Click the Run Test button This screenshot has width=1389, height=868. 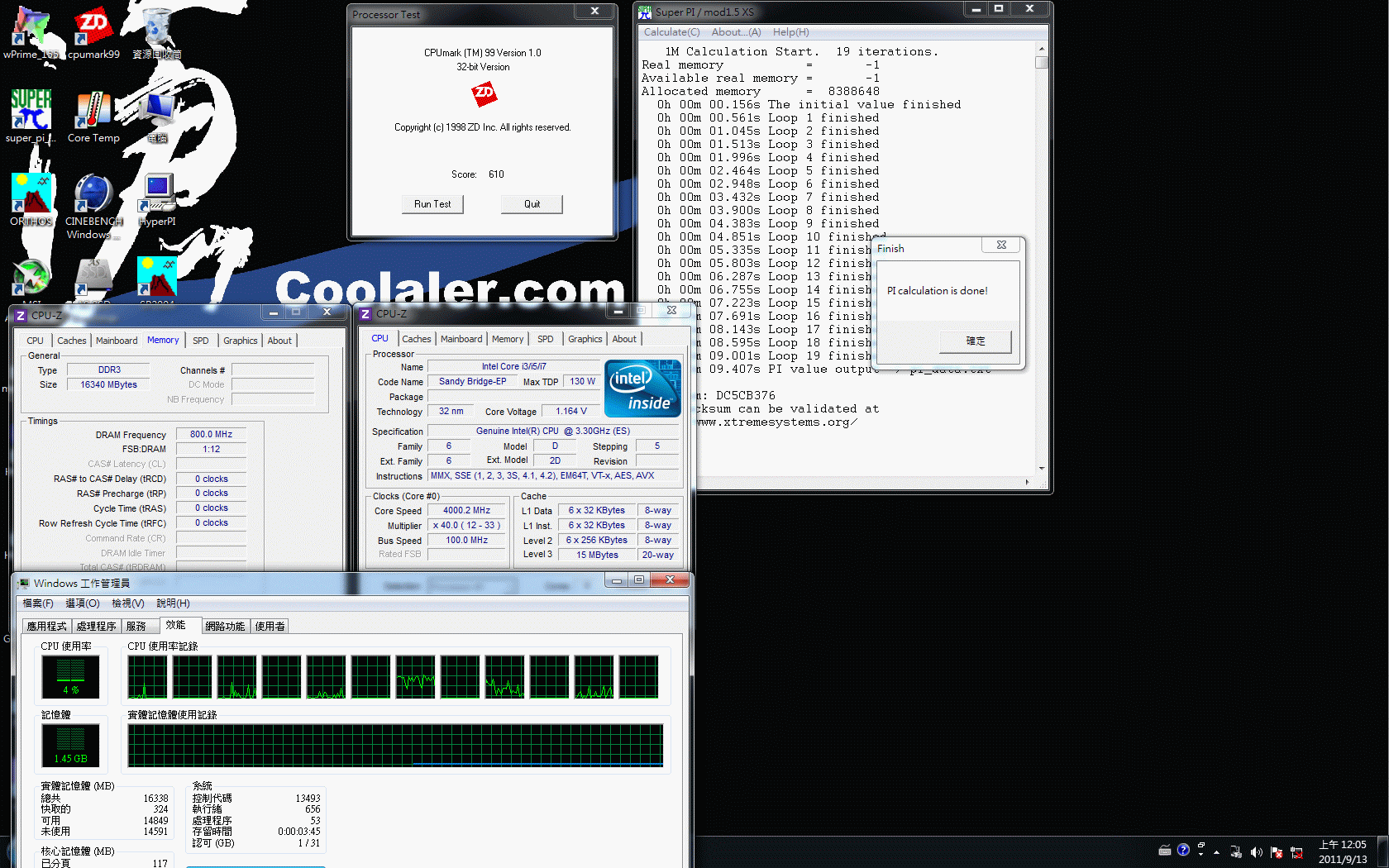(x=432, y=204)
